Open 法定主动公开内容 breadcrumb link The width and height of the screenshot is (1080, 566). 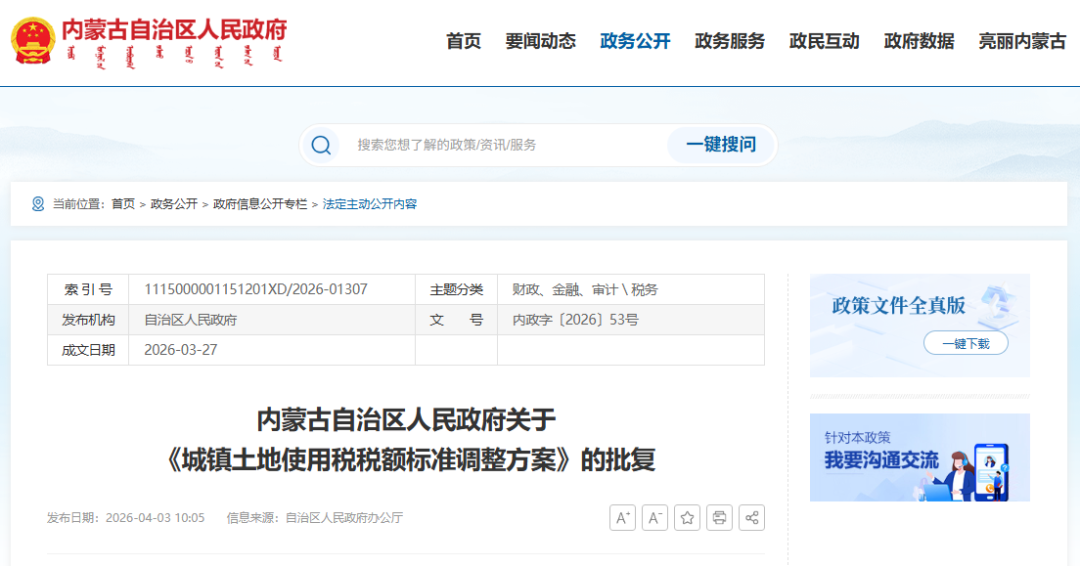(x=370, y=204)
